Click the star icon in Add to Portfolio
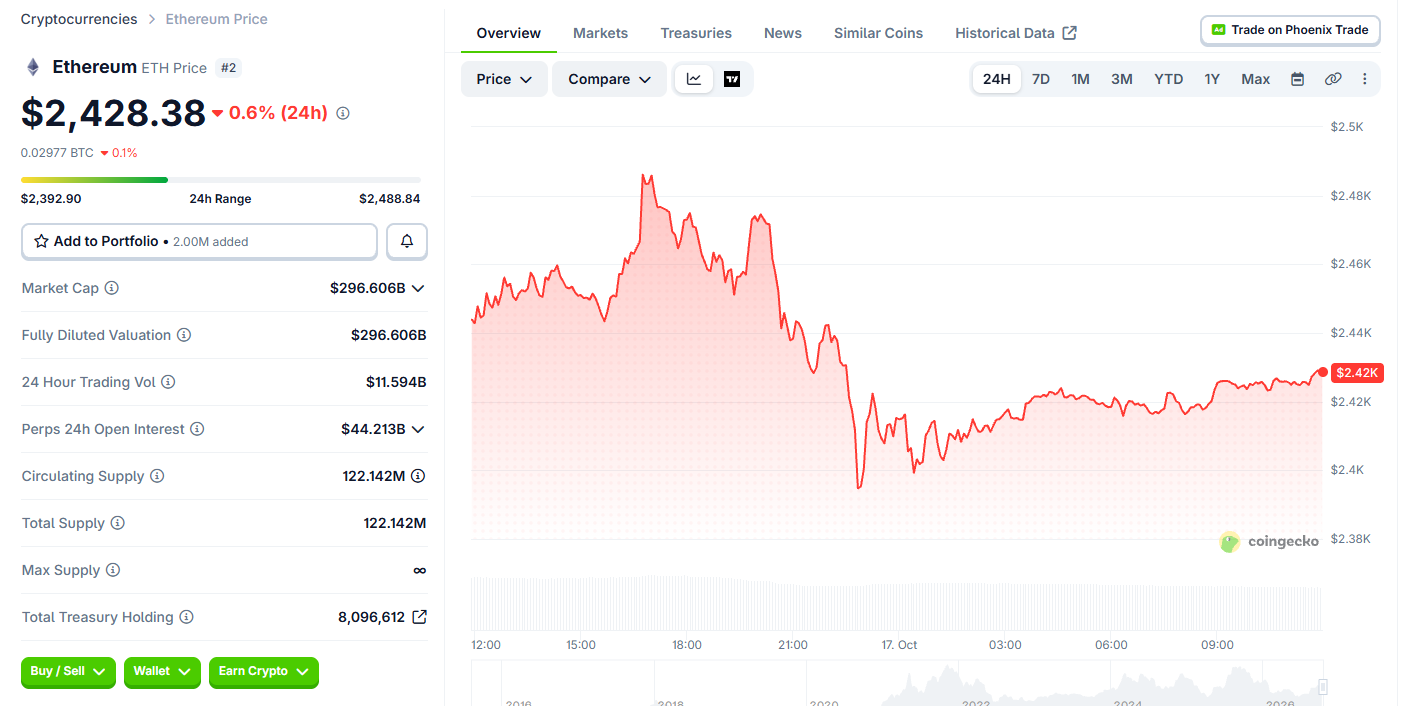 coord(41,241)
